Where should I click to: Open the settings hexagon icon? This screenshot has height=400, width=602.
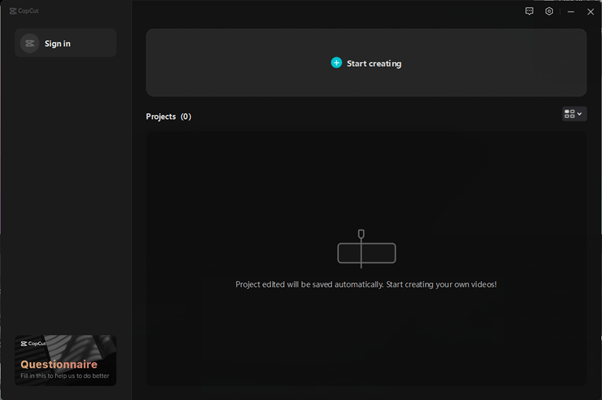point(549,11)
